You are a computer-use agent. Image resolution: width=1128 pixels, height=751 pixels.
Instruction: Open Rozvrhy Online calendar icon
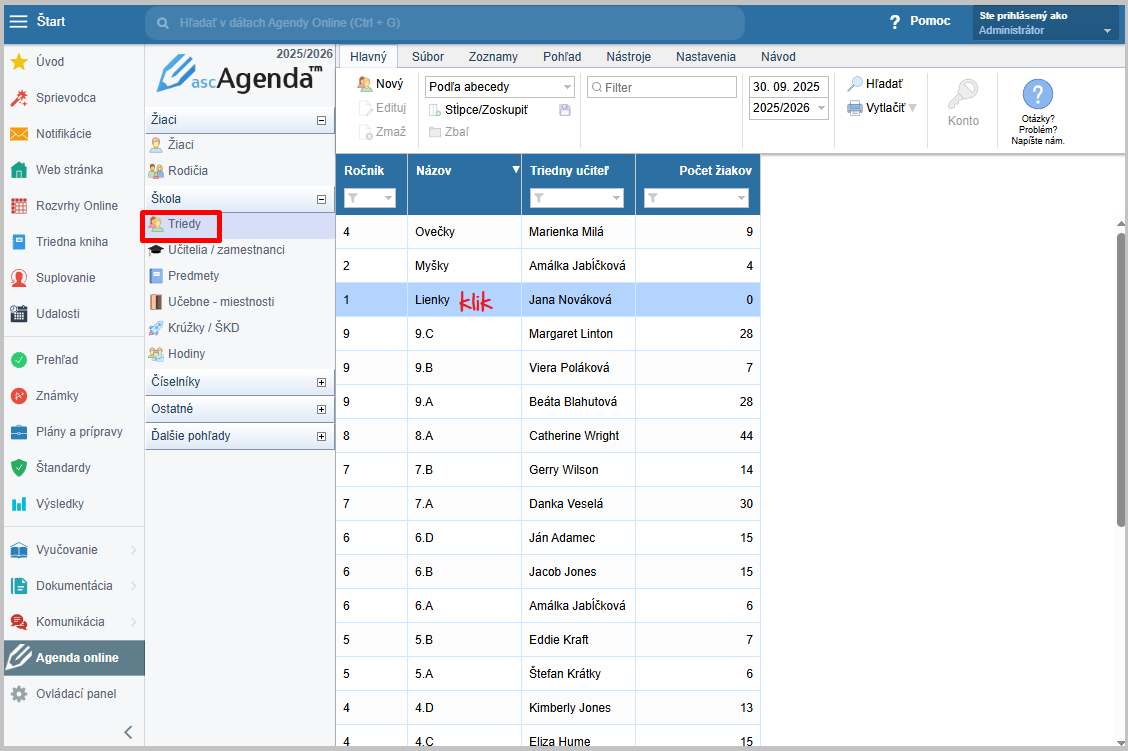pos(18,206)
